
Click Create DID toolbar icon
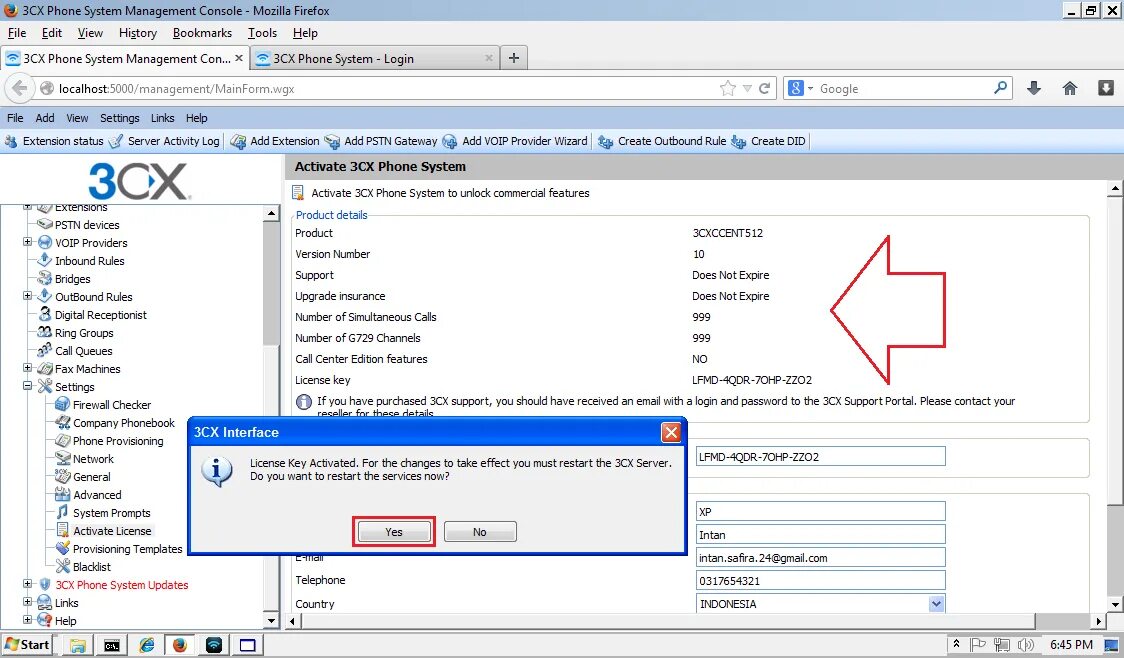tap(739, 141)
